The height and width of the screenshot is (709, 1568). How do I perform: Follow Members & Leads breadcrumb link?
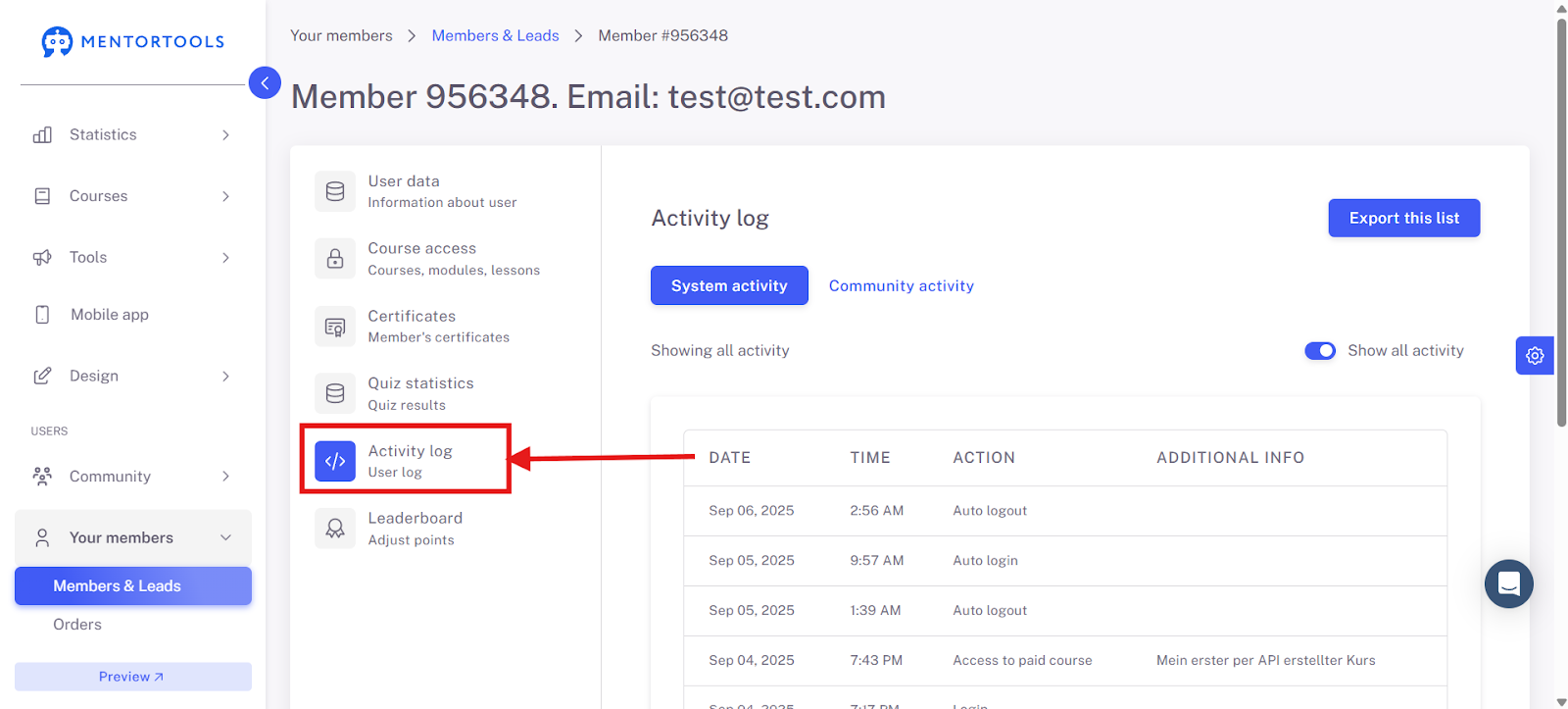495,35
